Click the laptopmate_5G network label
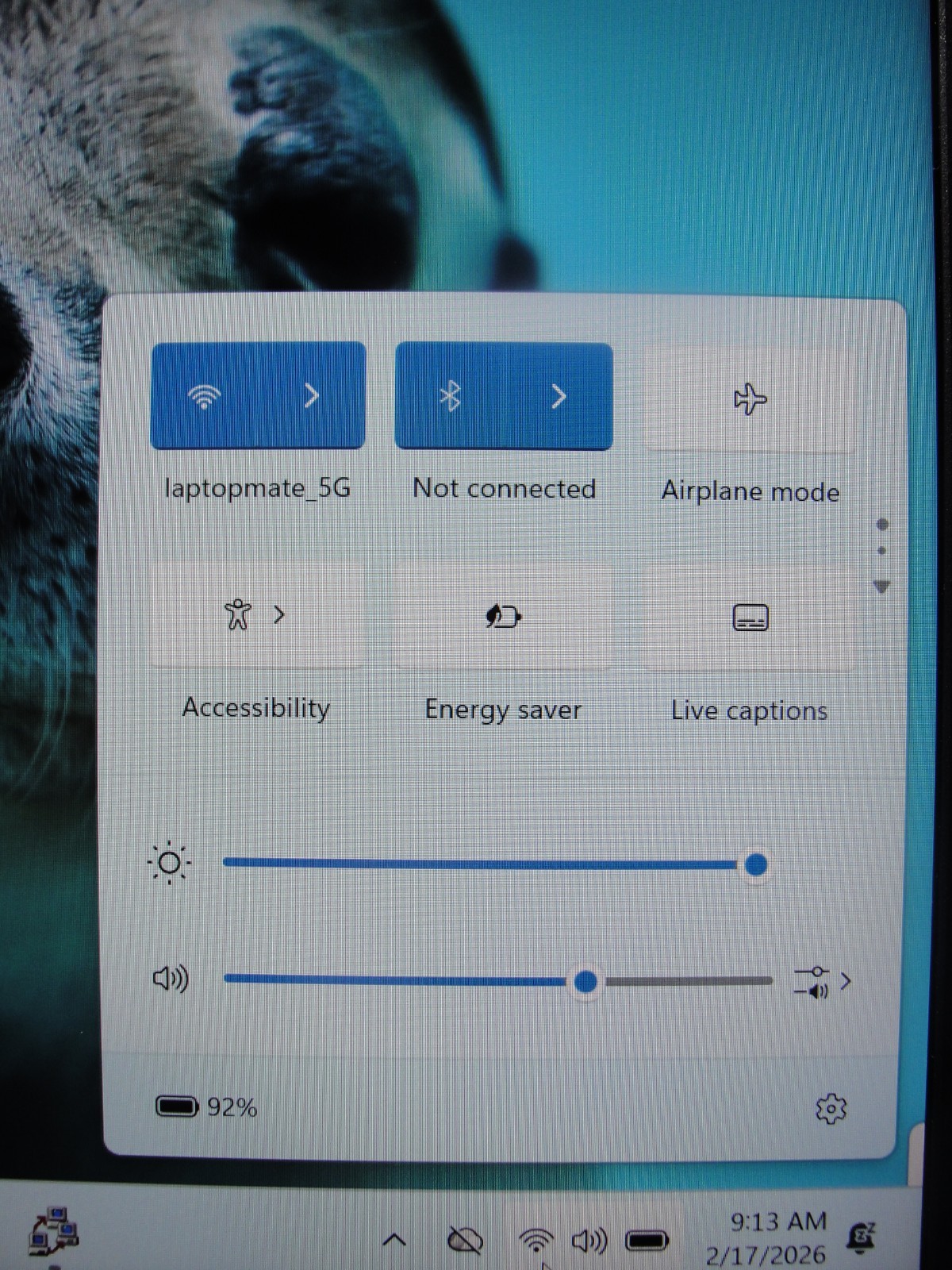 tap(258, 487)
